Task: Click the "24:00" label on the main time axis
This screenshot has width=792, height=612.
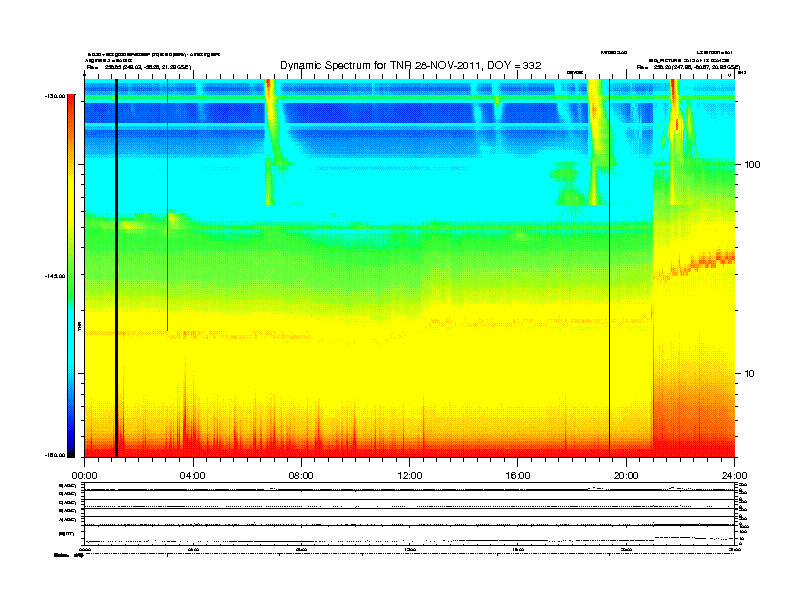Action: point(734,476)
